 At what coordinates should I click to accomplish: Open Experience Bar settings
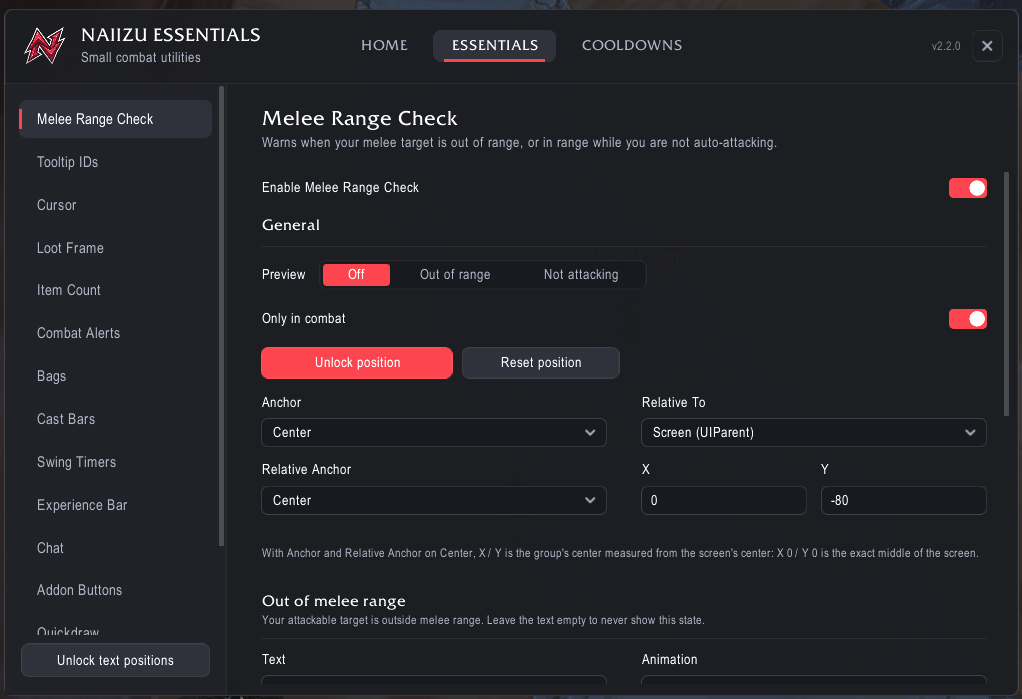pos(115,505)
